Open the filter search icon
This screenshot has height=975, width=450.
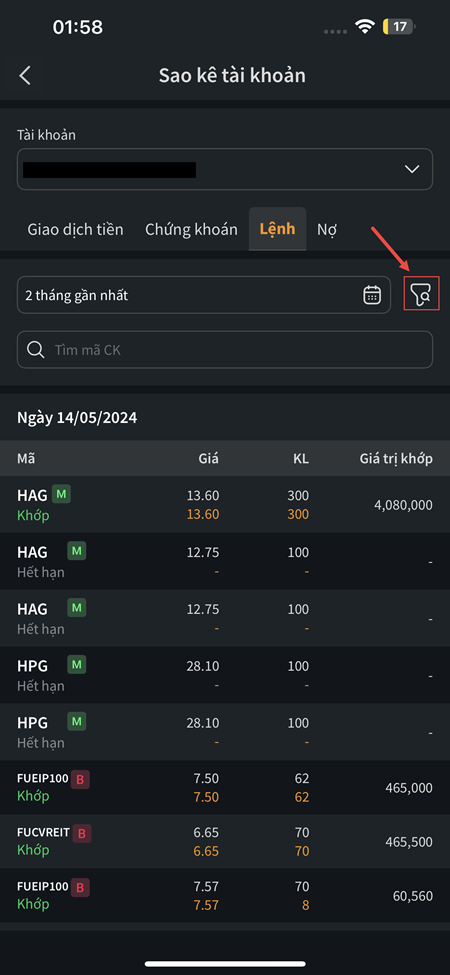[422, 294]
